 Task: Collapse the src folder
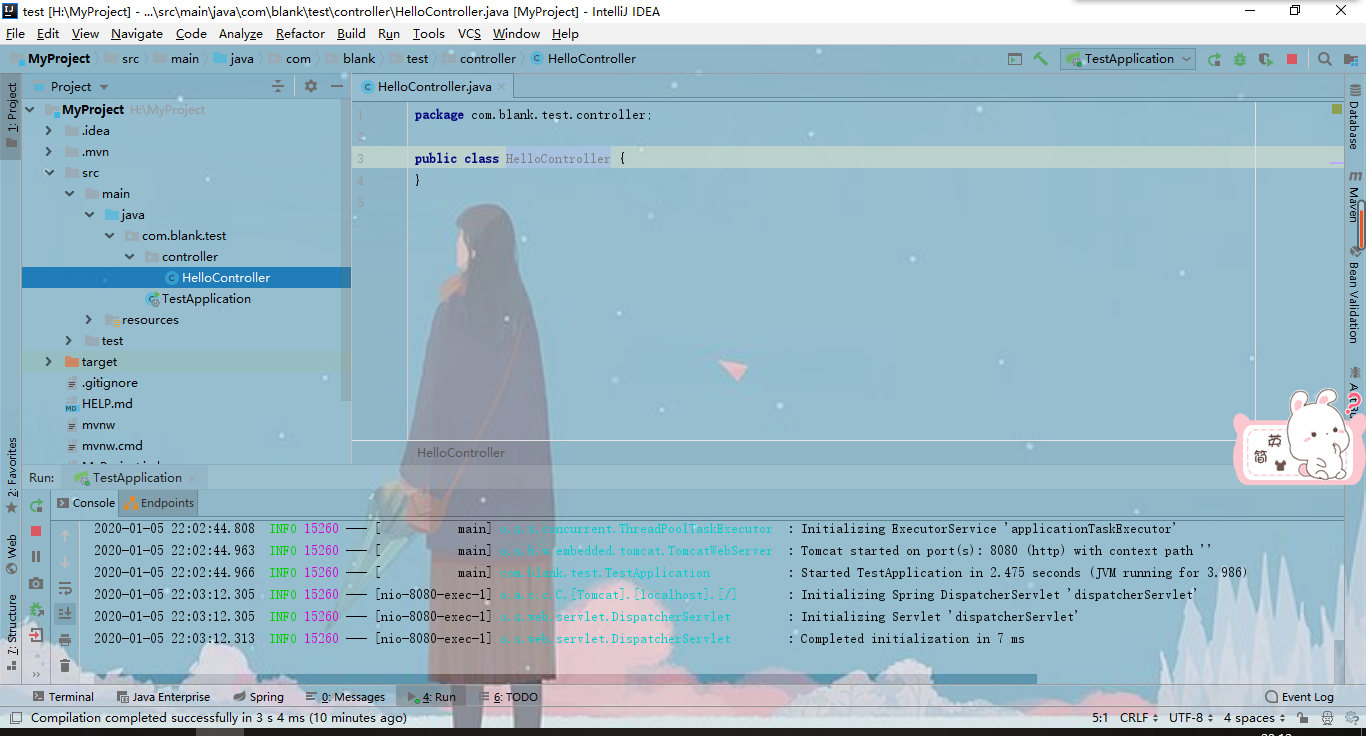[49, 173]
